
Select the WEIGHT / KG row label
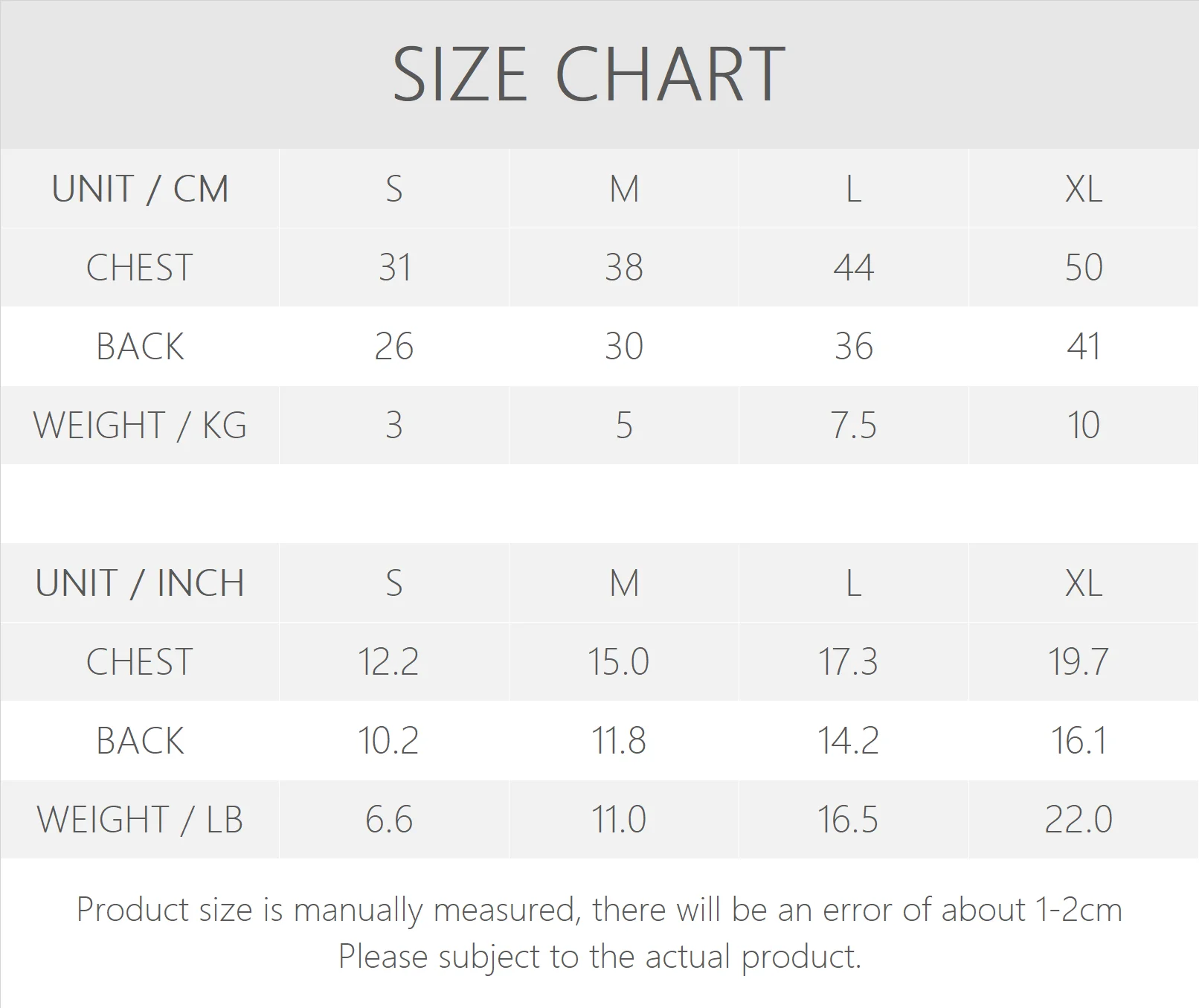140,426
